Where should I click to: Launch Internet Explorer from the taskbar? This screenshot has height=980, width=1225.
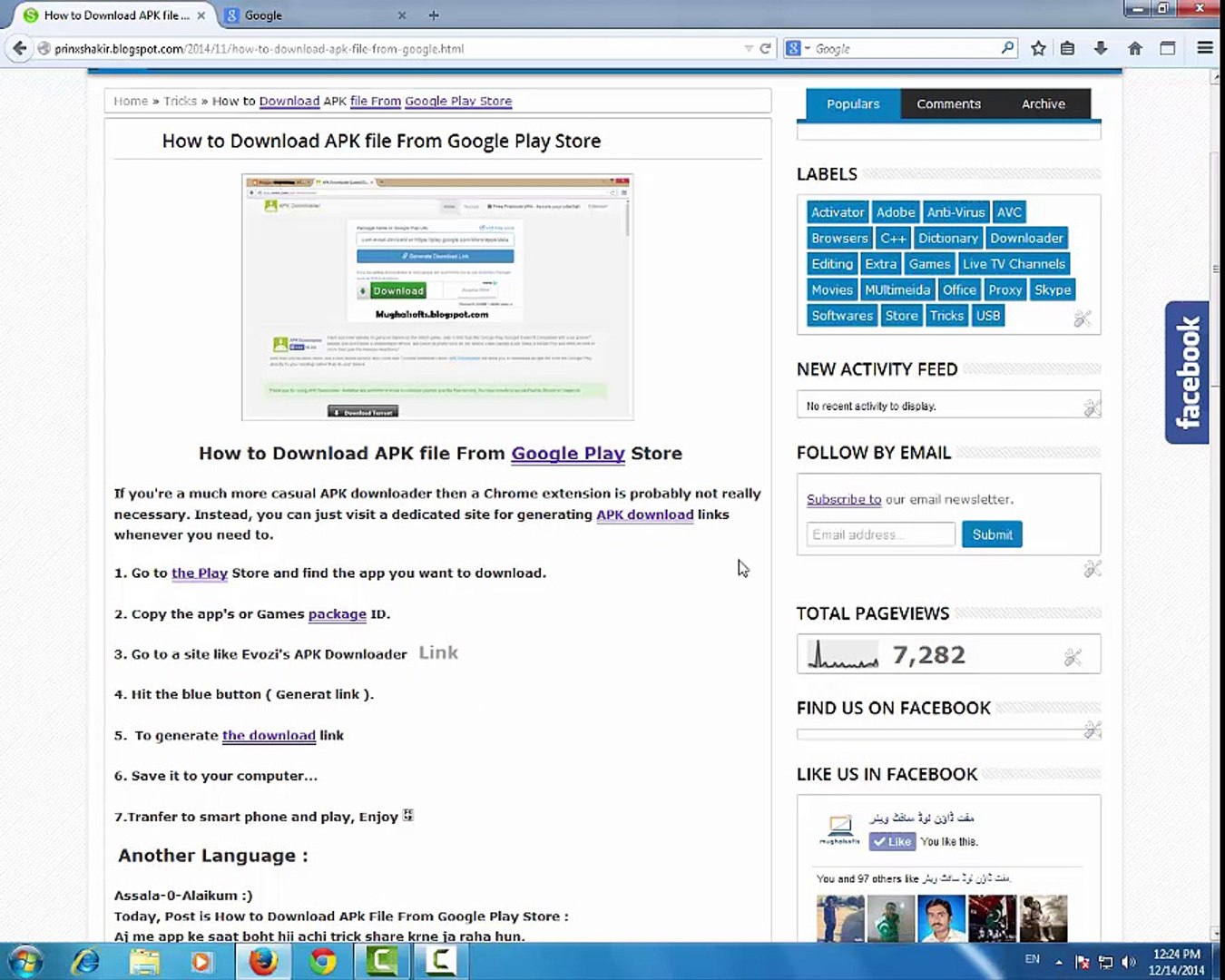86,961
